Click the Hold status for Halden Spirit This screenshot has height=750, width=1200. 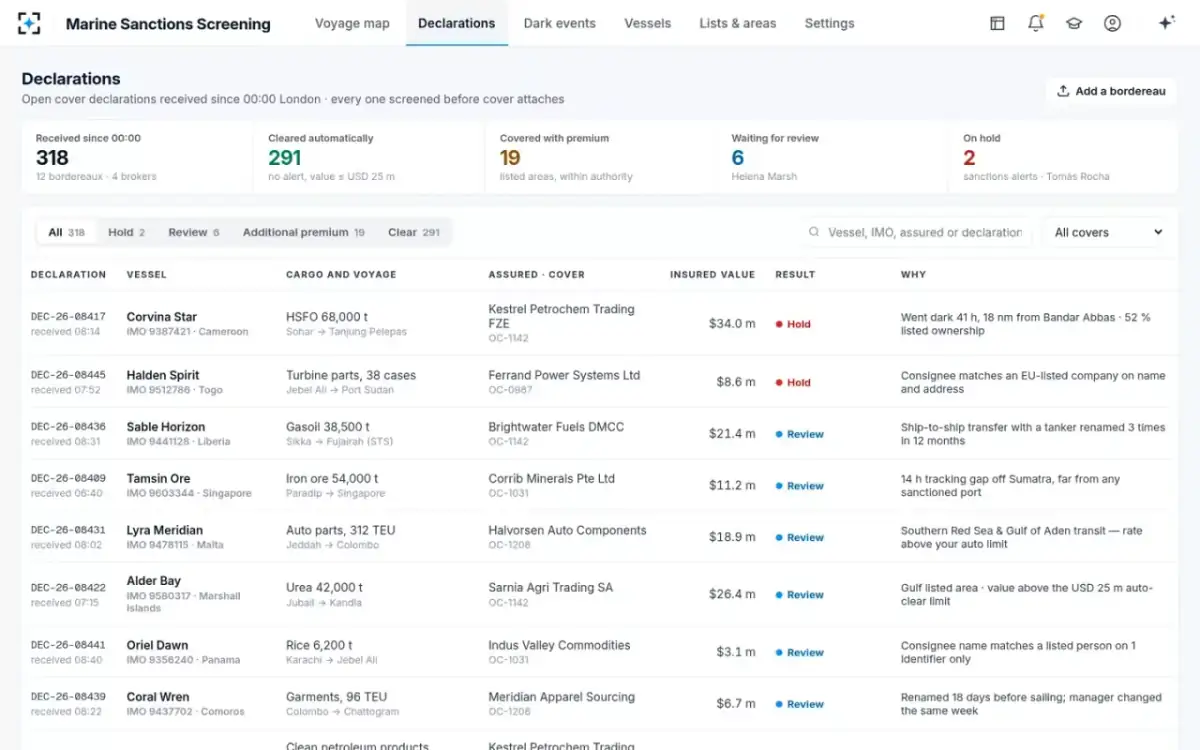793,382
